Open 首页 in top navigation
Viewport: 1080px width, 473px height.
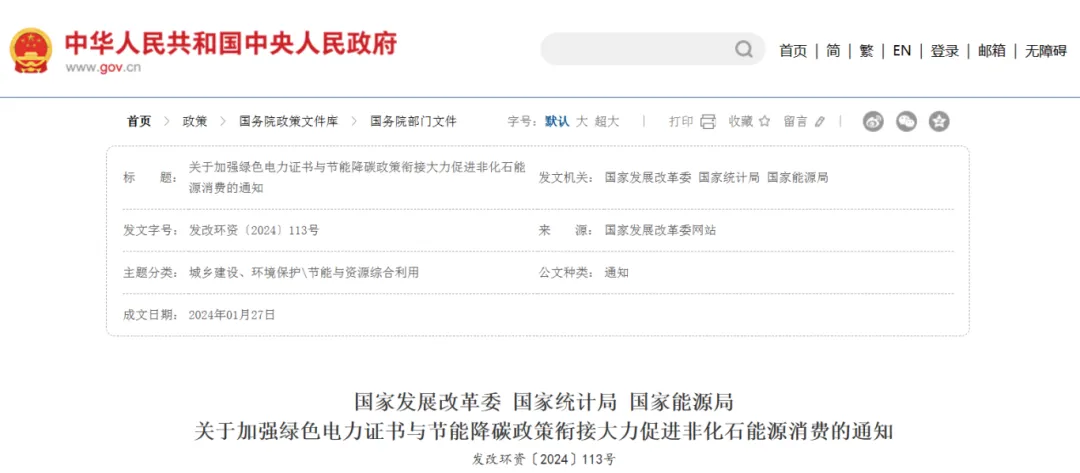click(x=793, y=51)
